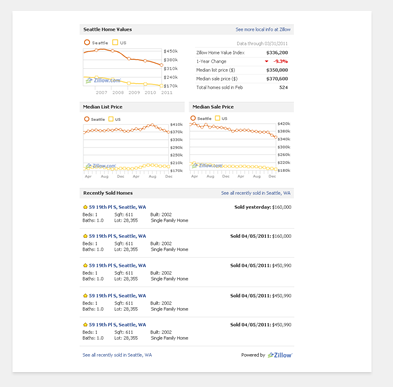Click US legend marker in Median List Price chart
Image resolution: width=393 pixels, height=387 pixels.
pyautogui.click(x=111, y=119)
